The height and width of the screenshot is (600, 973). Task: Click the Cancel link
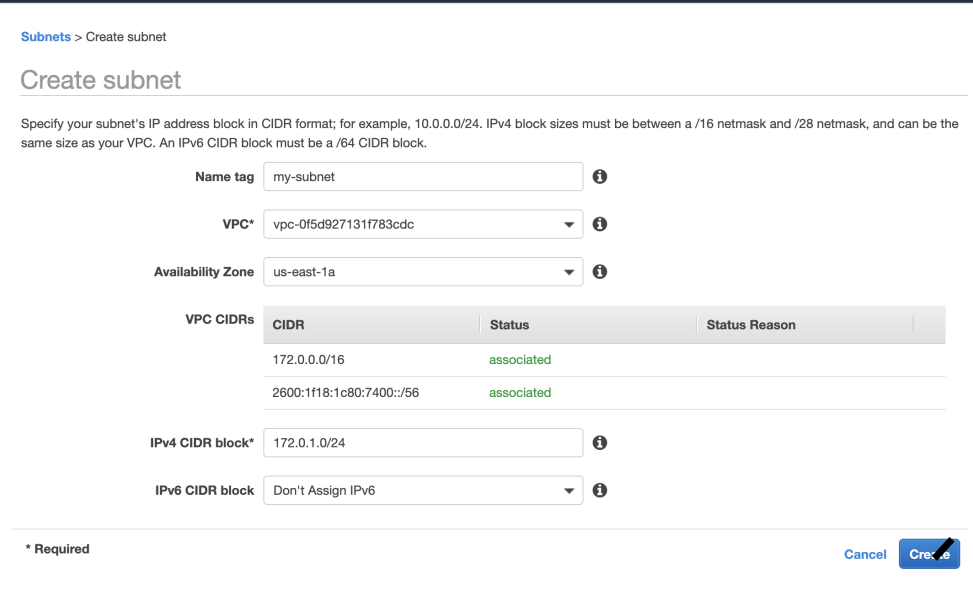pos(865,554)
